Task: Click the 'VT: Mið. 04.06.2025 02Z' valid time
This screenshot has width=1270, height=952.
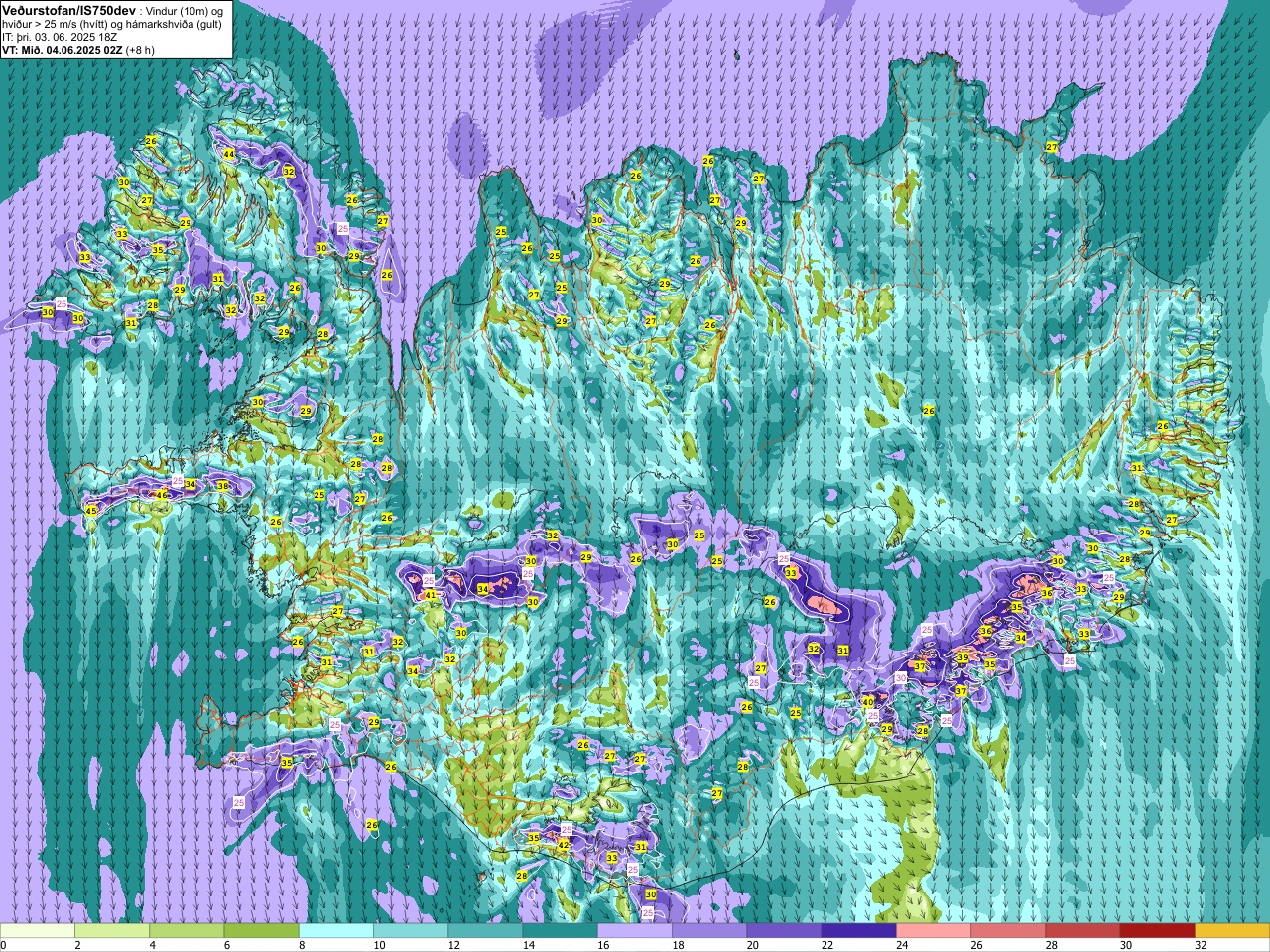Action: 63,50
